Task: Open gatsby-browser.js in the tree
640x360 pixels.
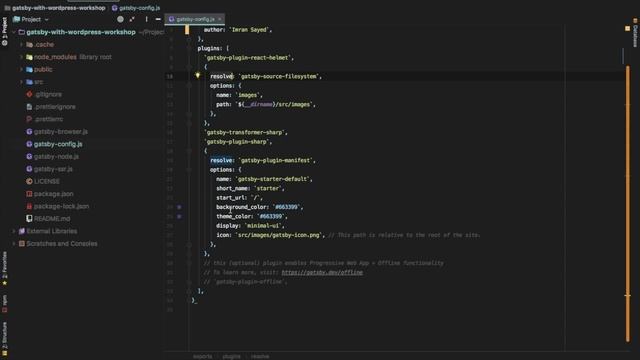Action: pos(60,131)
